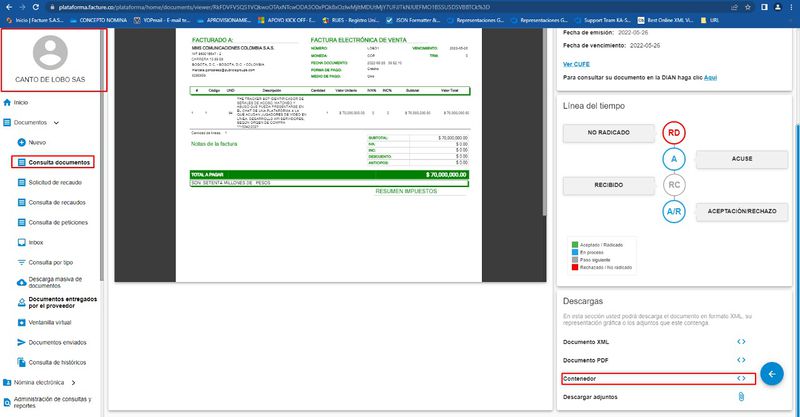
Task: Click the A/R timeline circle
Action: tap(674, 211)
